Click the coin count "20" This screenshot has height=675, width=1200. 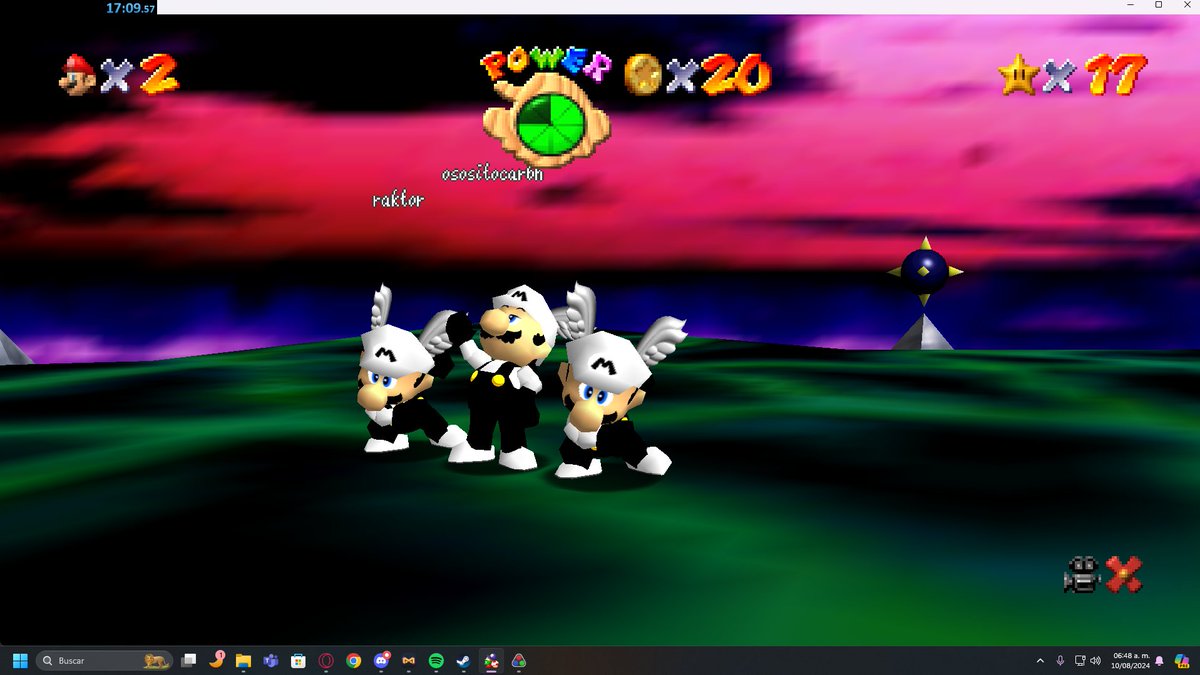pos(736,74)
